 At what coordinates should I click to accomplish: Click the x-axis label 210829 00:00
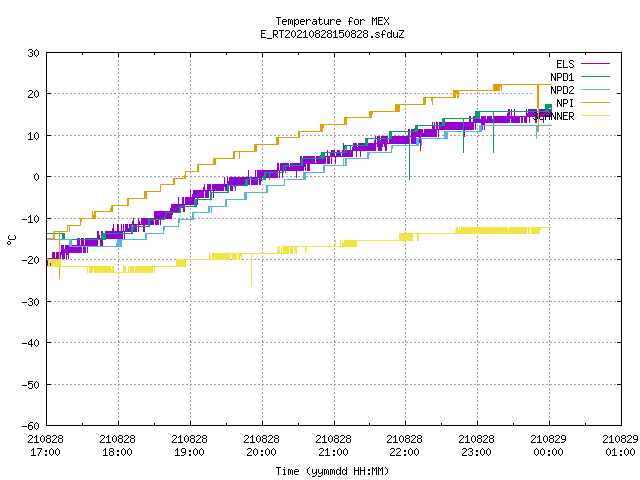(548, 446)
